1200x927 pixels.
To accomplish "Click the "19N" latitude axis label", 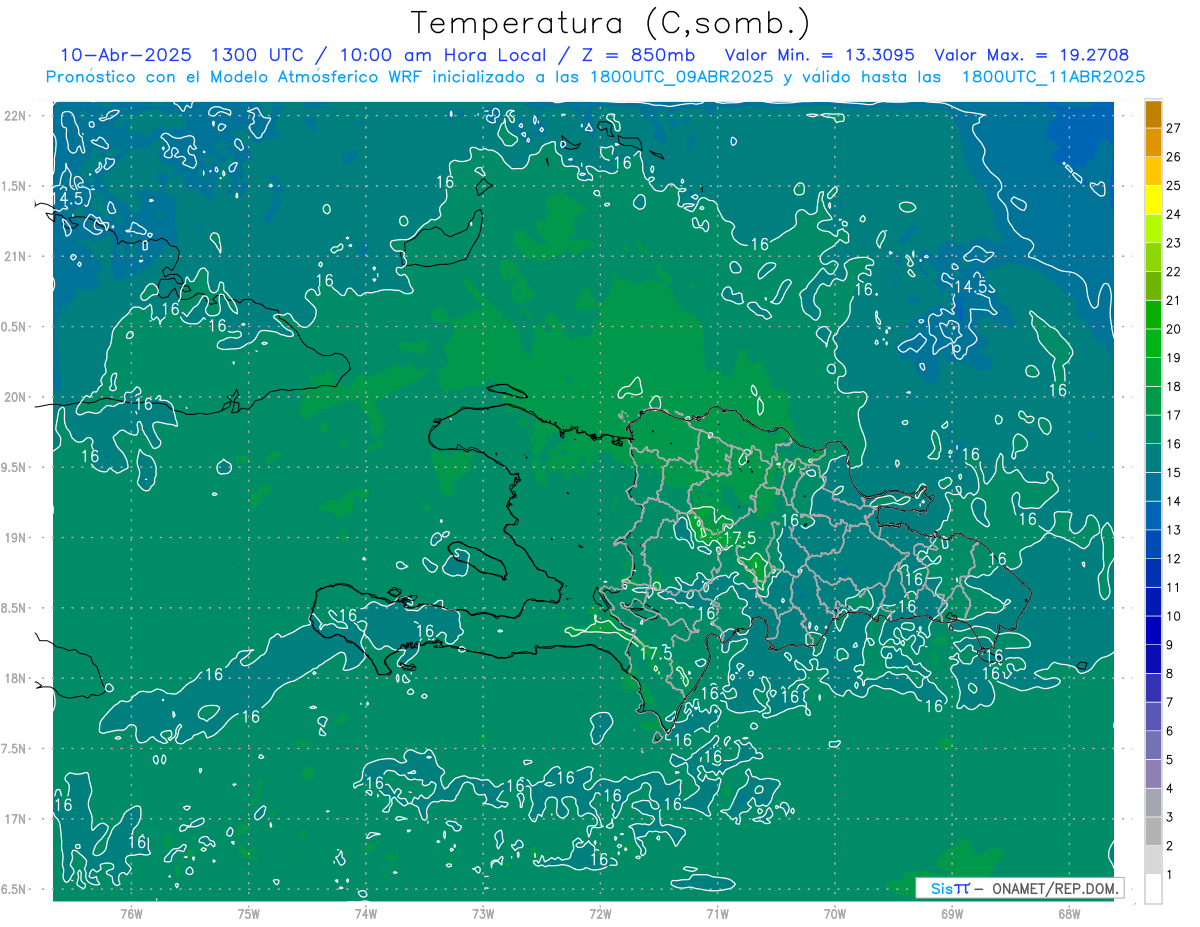I will (16, 538).
